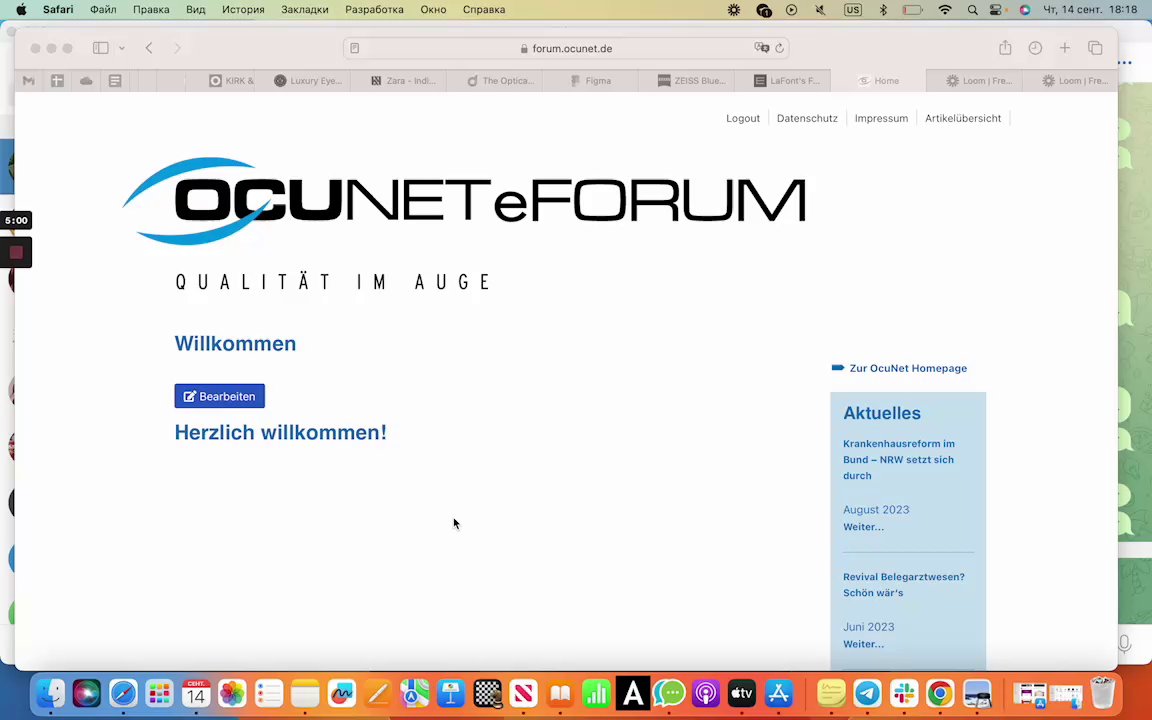Go forward with the forward arrow

point(177,48)
